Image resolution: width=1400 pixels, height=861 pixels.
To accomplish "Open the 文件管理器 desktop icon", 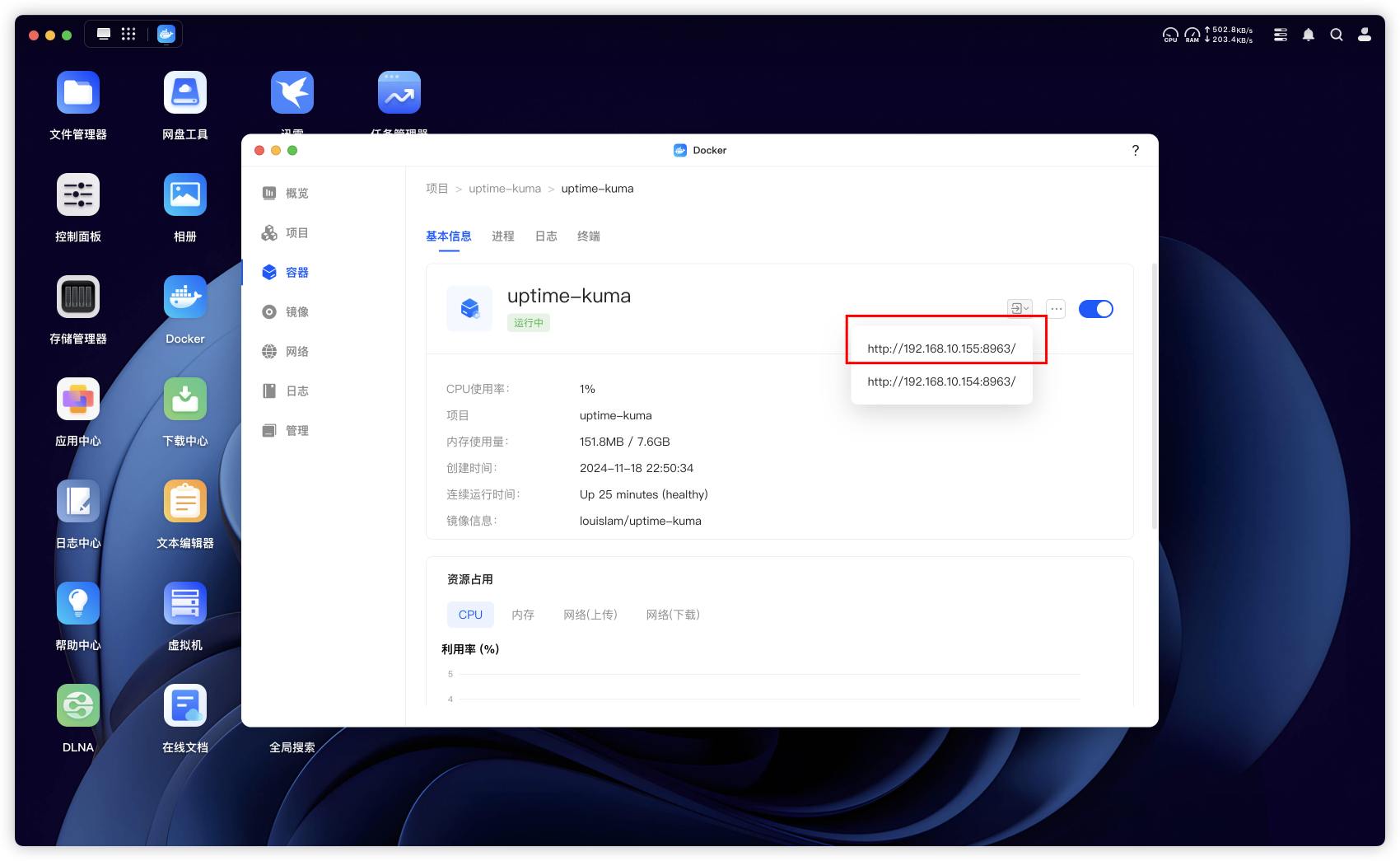I will 78,92.
